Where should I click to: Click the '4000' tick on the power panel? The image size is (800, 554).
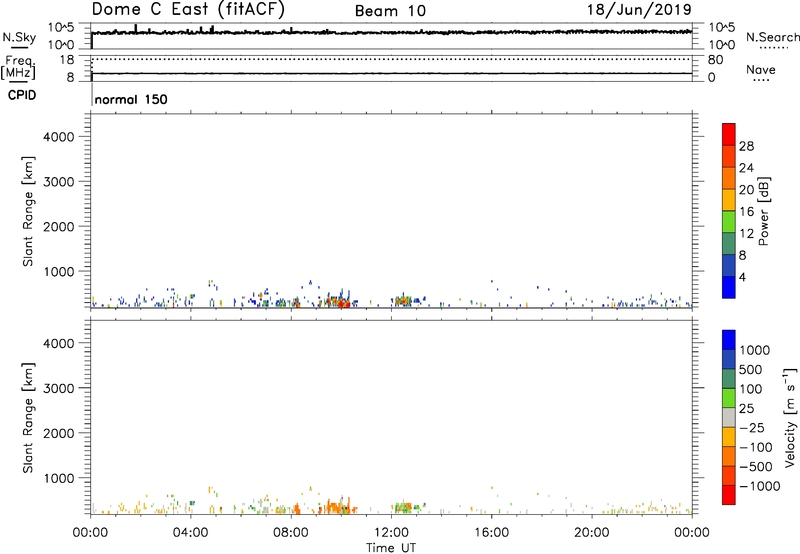tap(59, 137)
